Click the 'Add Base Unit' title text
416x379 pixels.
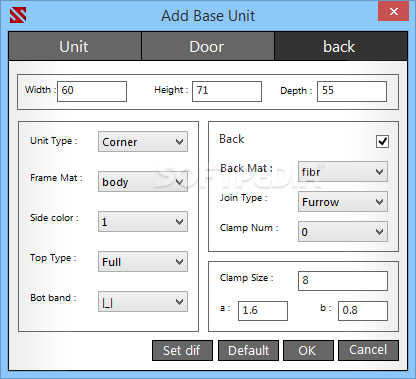208,16
